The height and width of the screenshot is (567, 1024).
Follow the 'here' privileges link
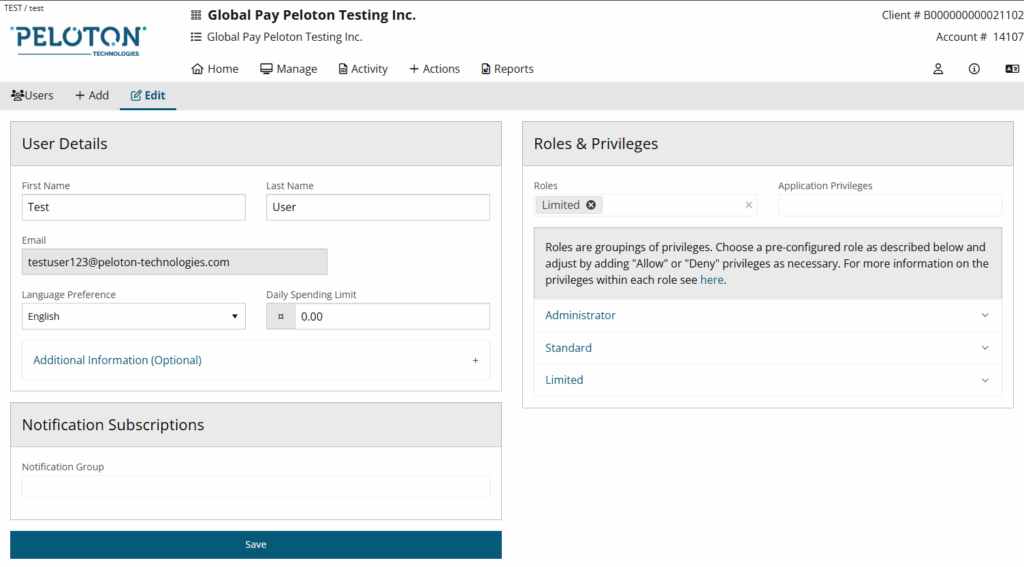click(711, 280)
